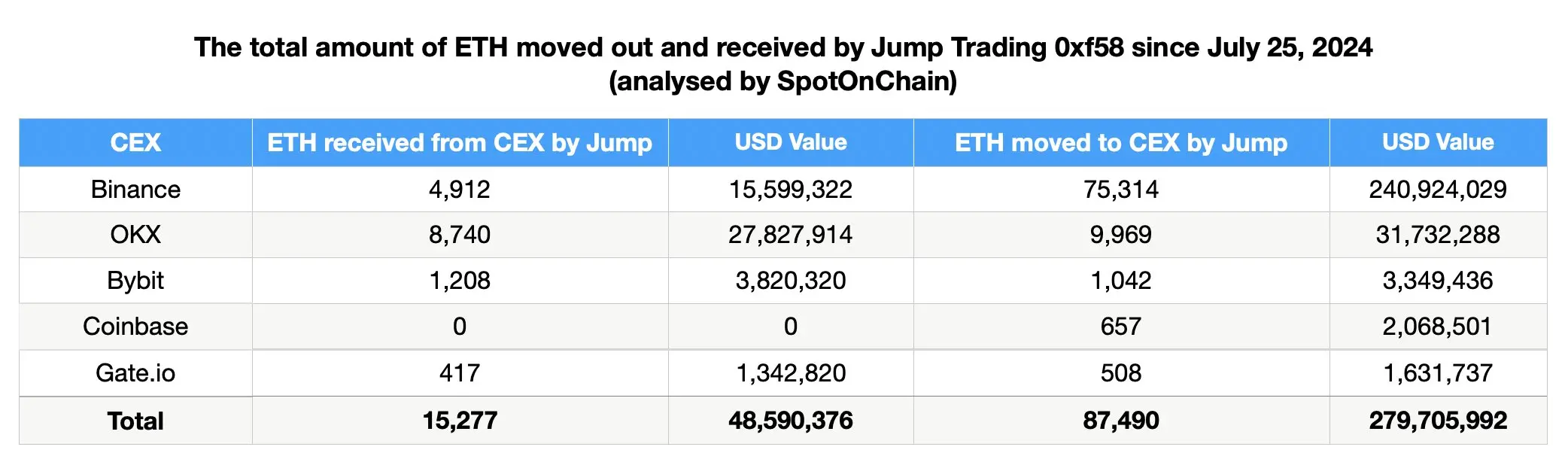Image resolution: width=1568 pixels, height=468 pixels.
Task: Select the OKX row label
Action: coord(135,235)
